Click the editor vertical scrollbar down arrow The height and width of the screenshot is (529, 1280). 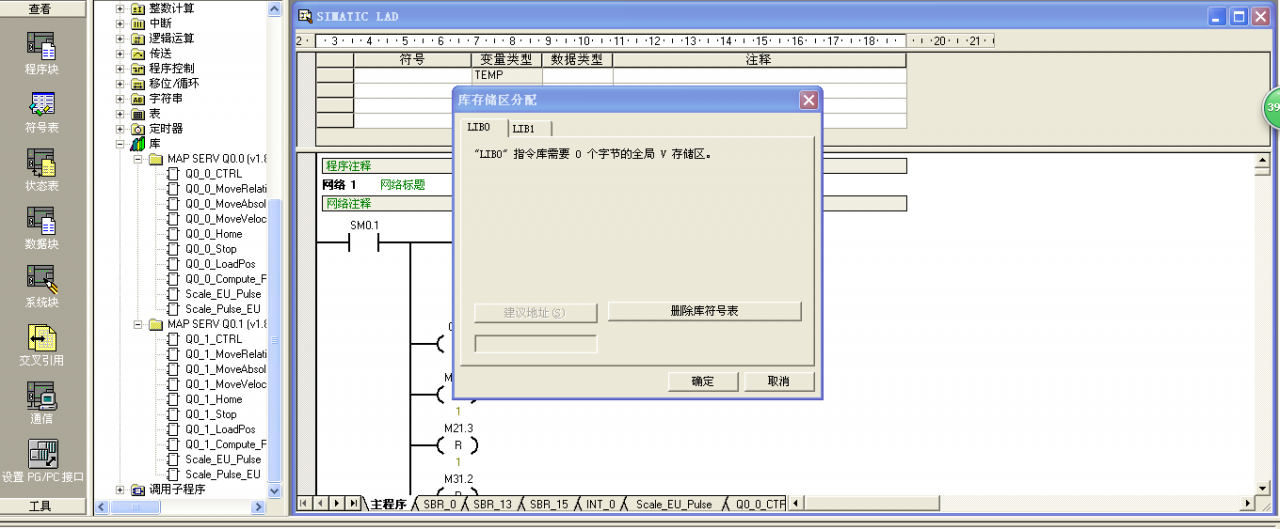coord(1262,489)
